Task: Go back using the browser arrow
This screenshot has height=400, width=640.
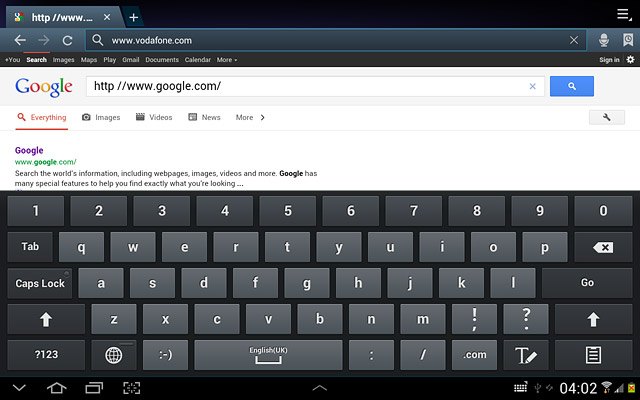Action: pyautogui.click(x=20, y=40)
